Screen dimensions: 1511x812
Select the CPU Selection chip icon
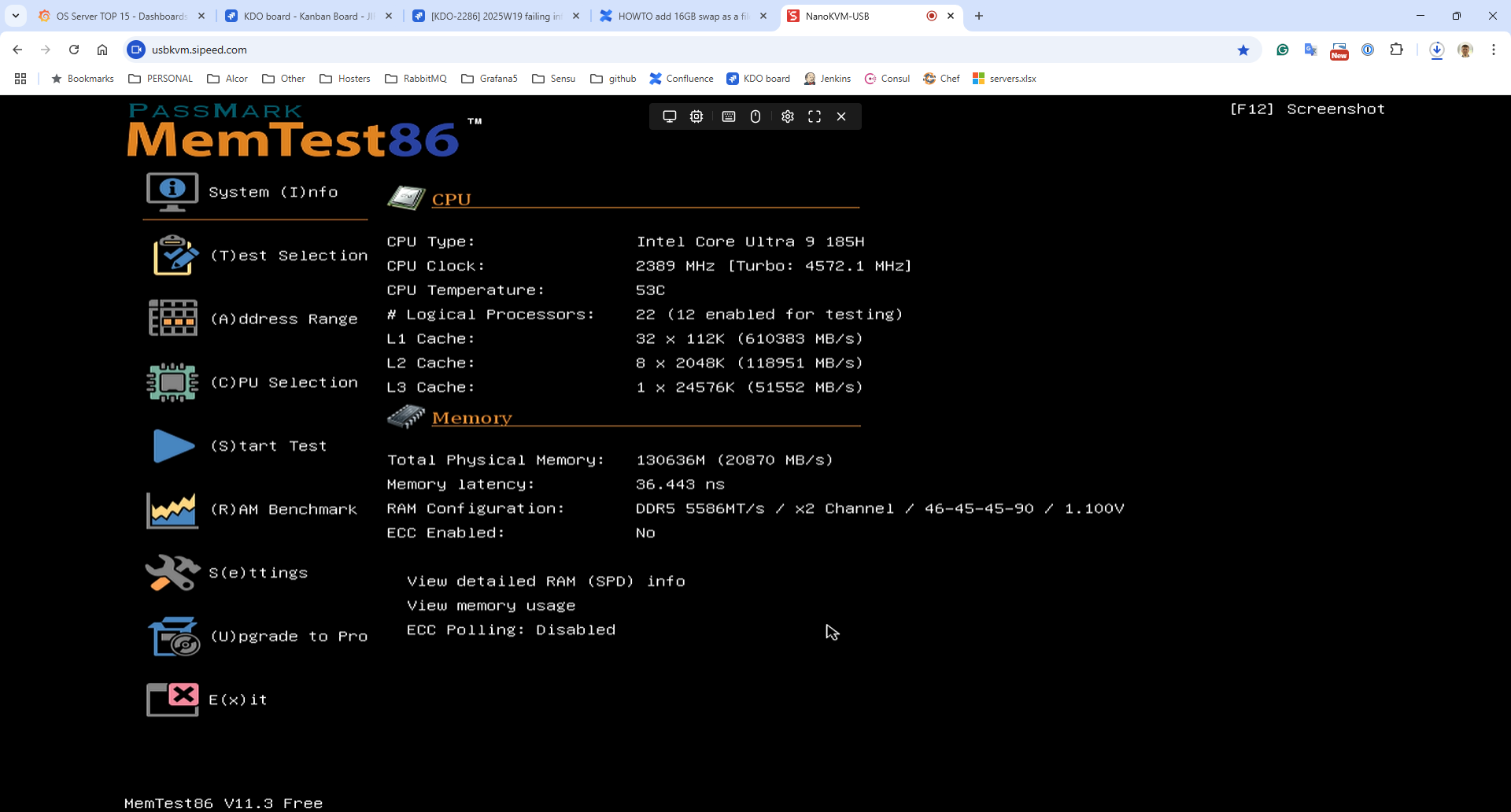pyautogui.click(x=172, y=382)
